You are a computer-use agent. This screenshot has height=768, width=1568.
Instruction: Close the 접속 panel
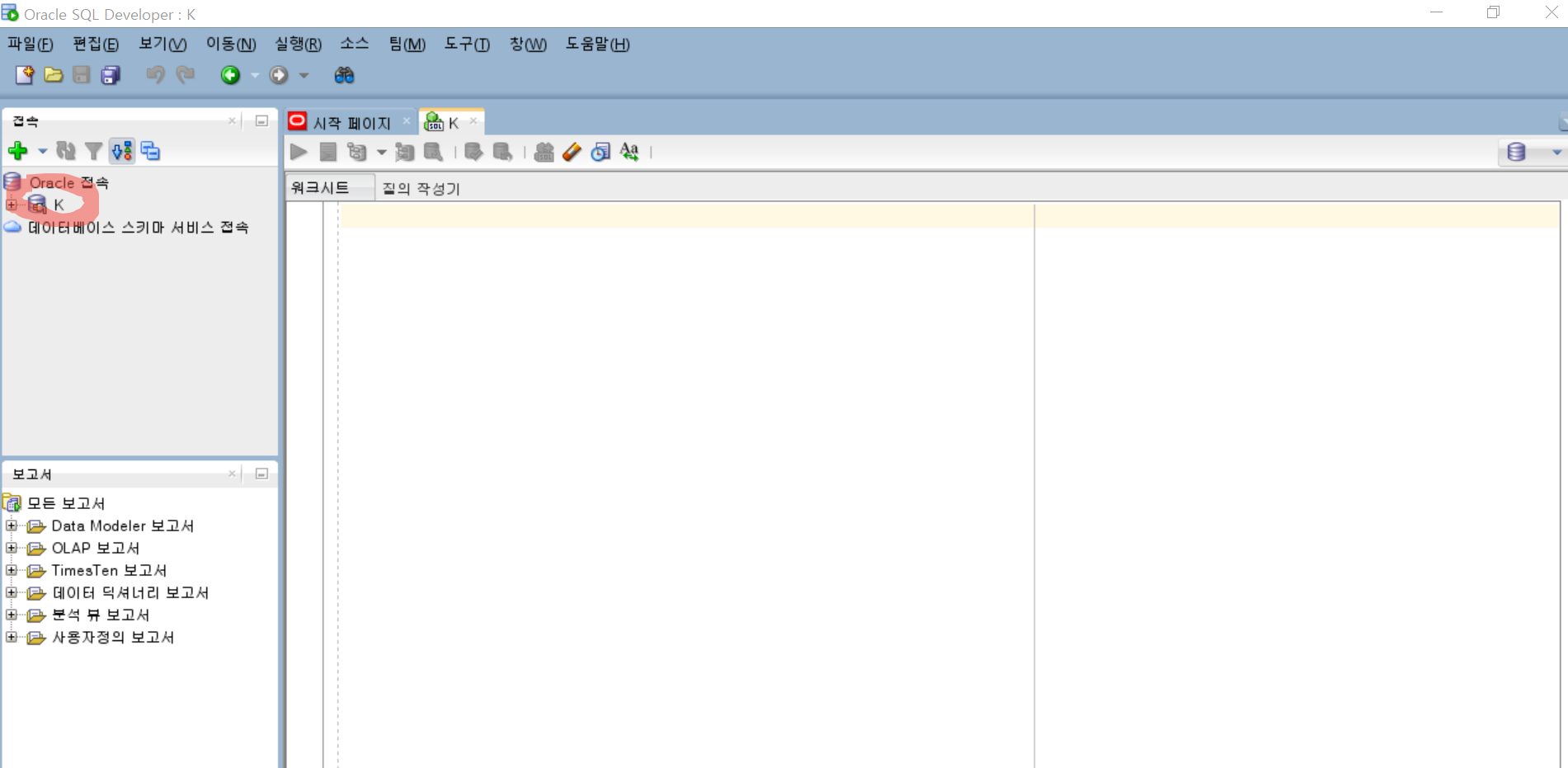coord(232,121)
